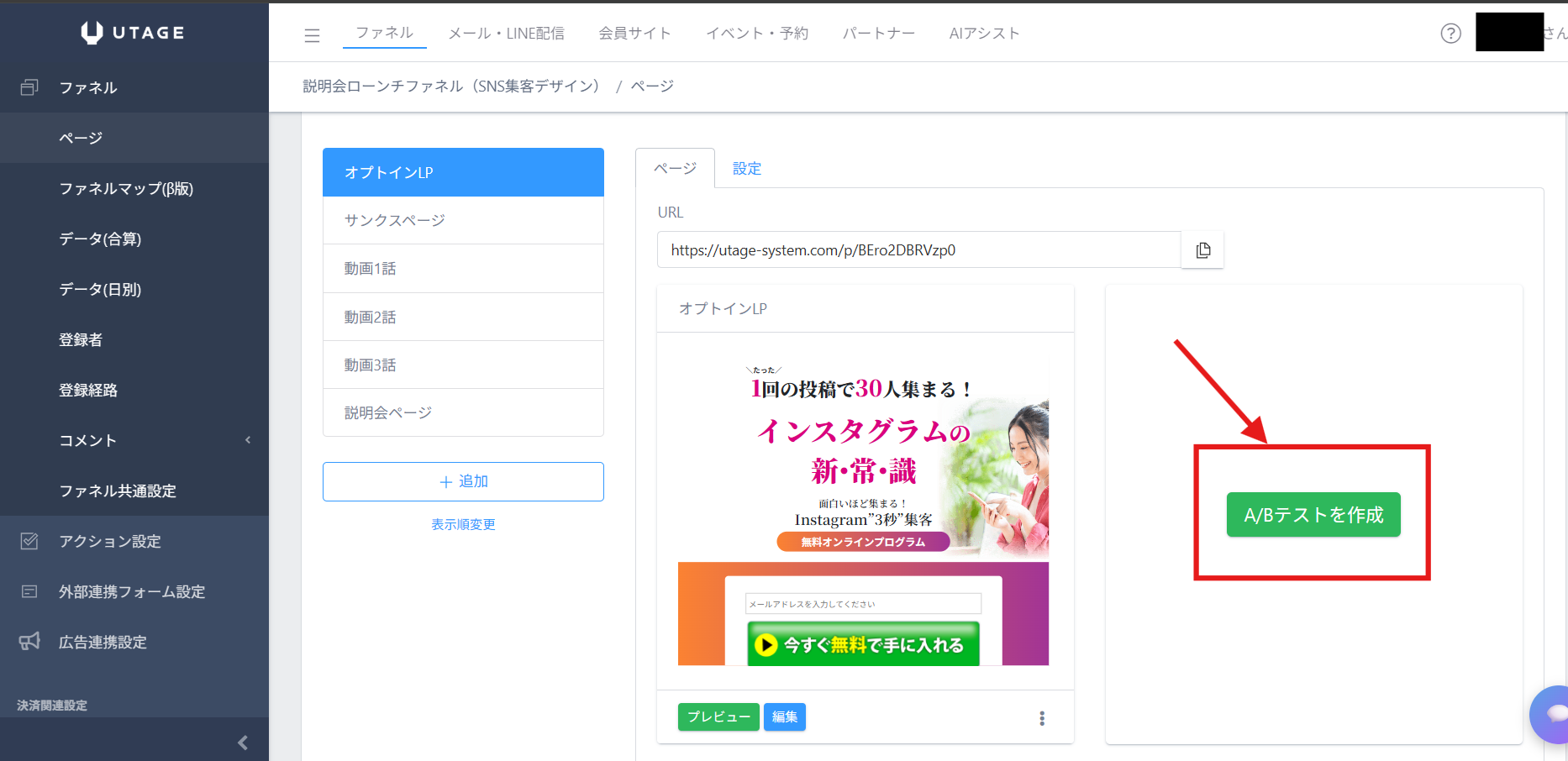1568x761 pixels.
Task: Open the メール・LINE配信 menu
Action: tap(506, 34)
